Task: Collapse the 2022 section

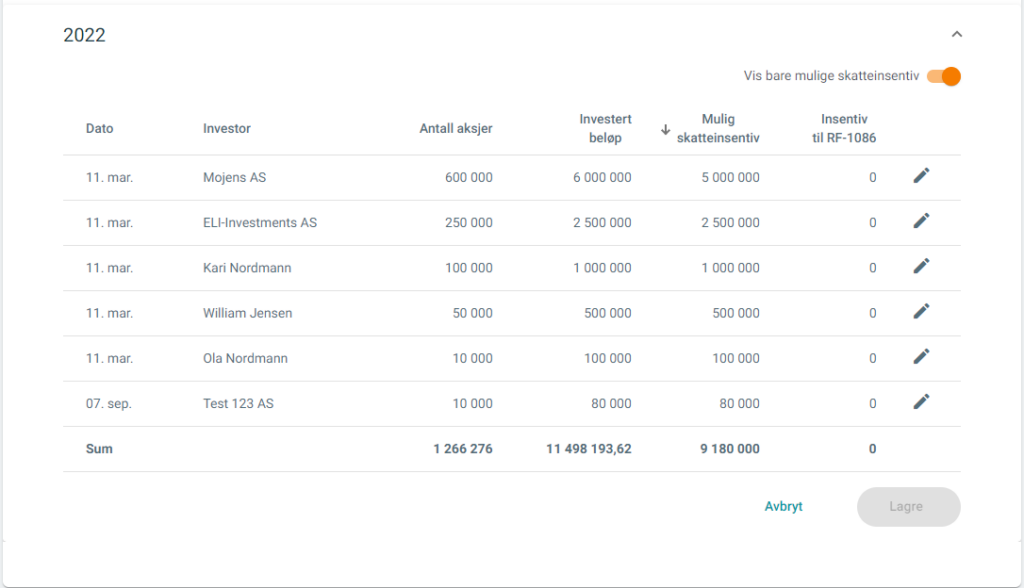Action: click(x=957, y=34)
